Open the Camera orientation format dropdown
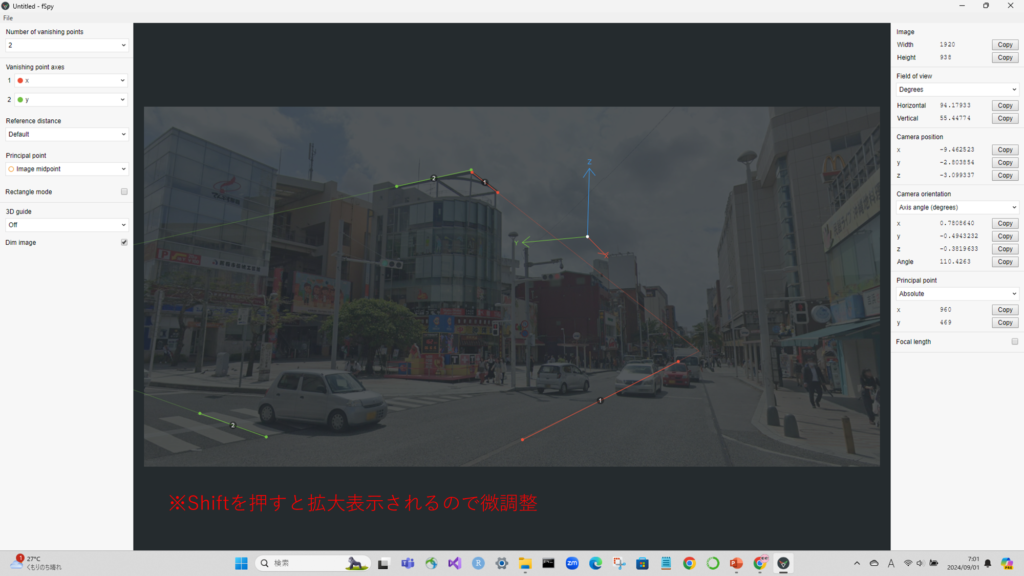The width and height of the screenshot is (1024, 576). click(956, 207)
